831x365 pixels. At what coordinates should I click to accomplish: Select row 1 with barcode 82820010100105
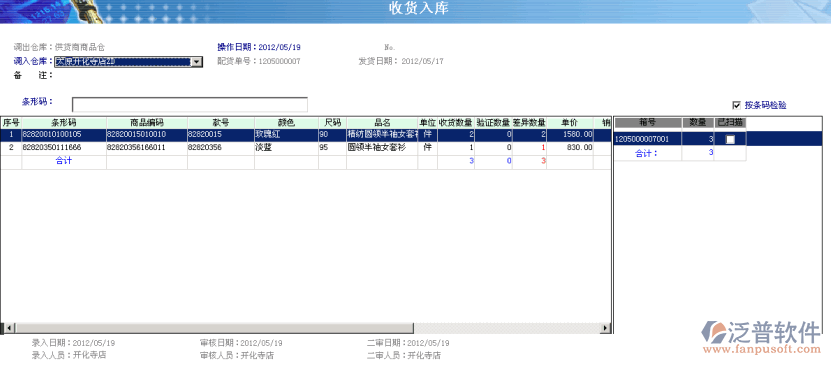305,135
